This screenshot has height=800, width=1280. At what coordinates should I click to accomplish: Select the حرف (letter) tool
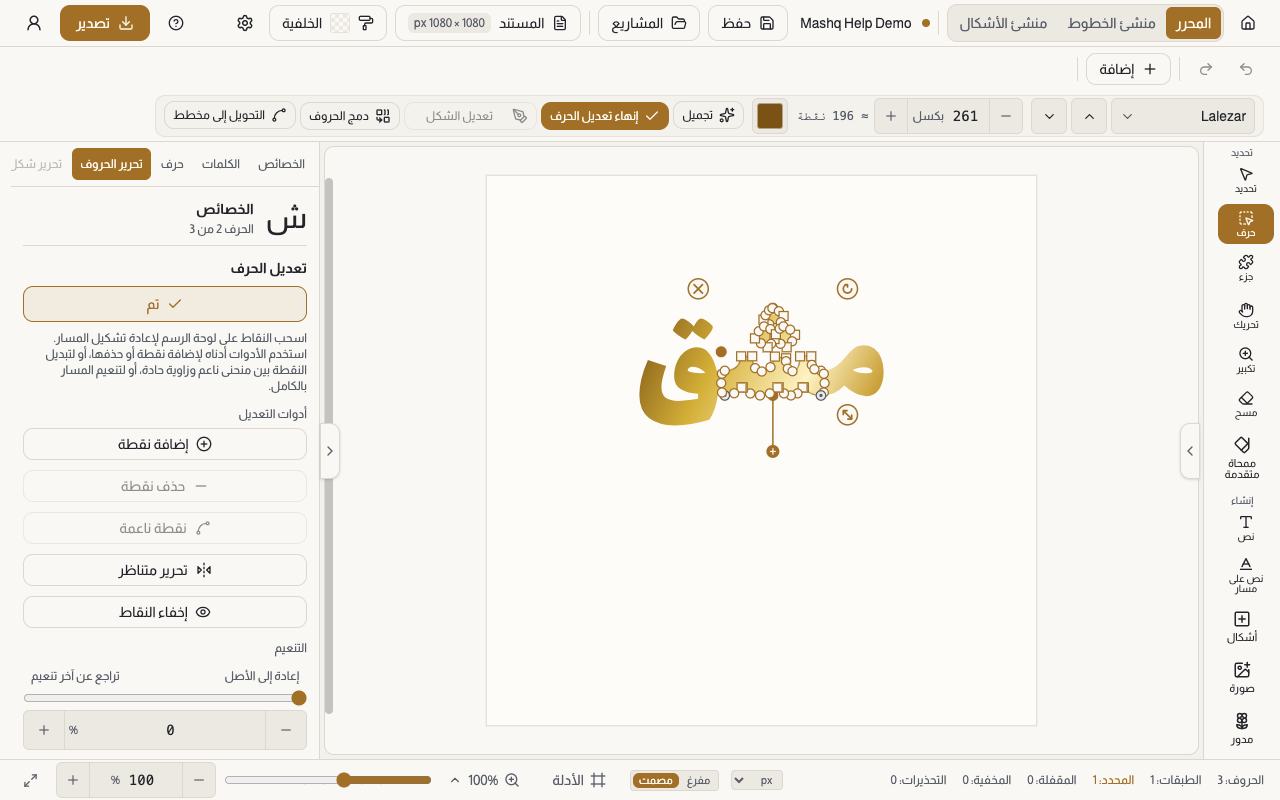pos(1245,224)
